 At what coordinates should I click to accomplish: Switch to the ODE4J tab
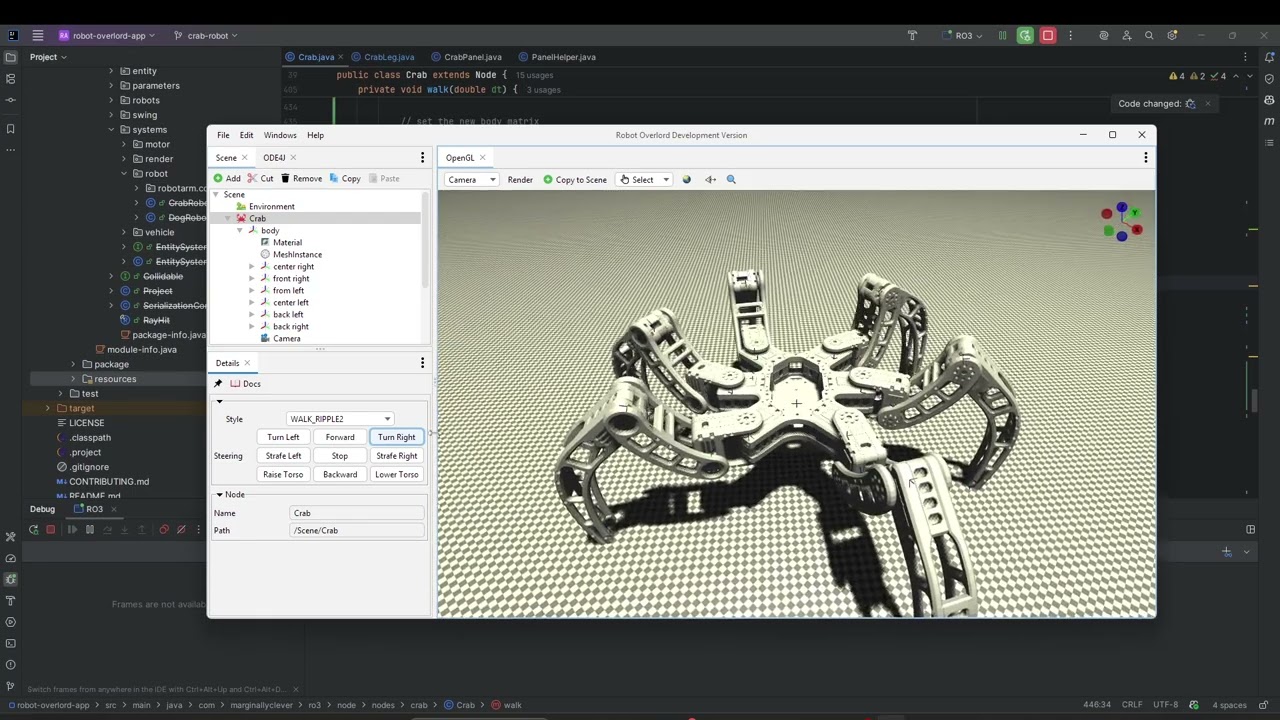[x=274, y=158]
